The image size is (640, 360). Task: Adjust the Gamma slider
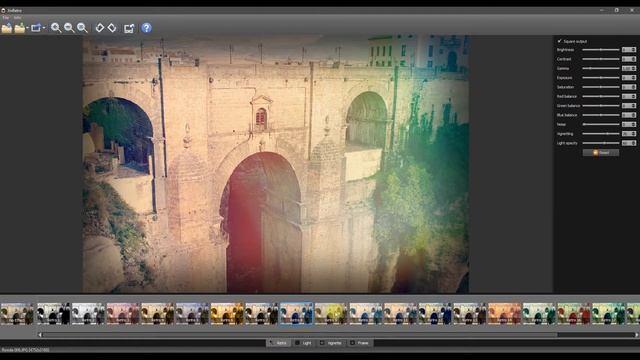(x=601, y=69)
